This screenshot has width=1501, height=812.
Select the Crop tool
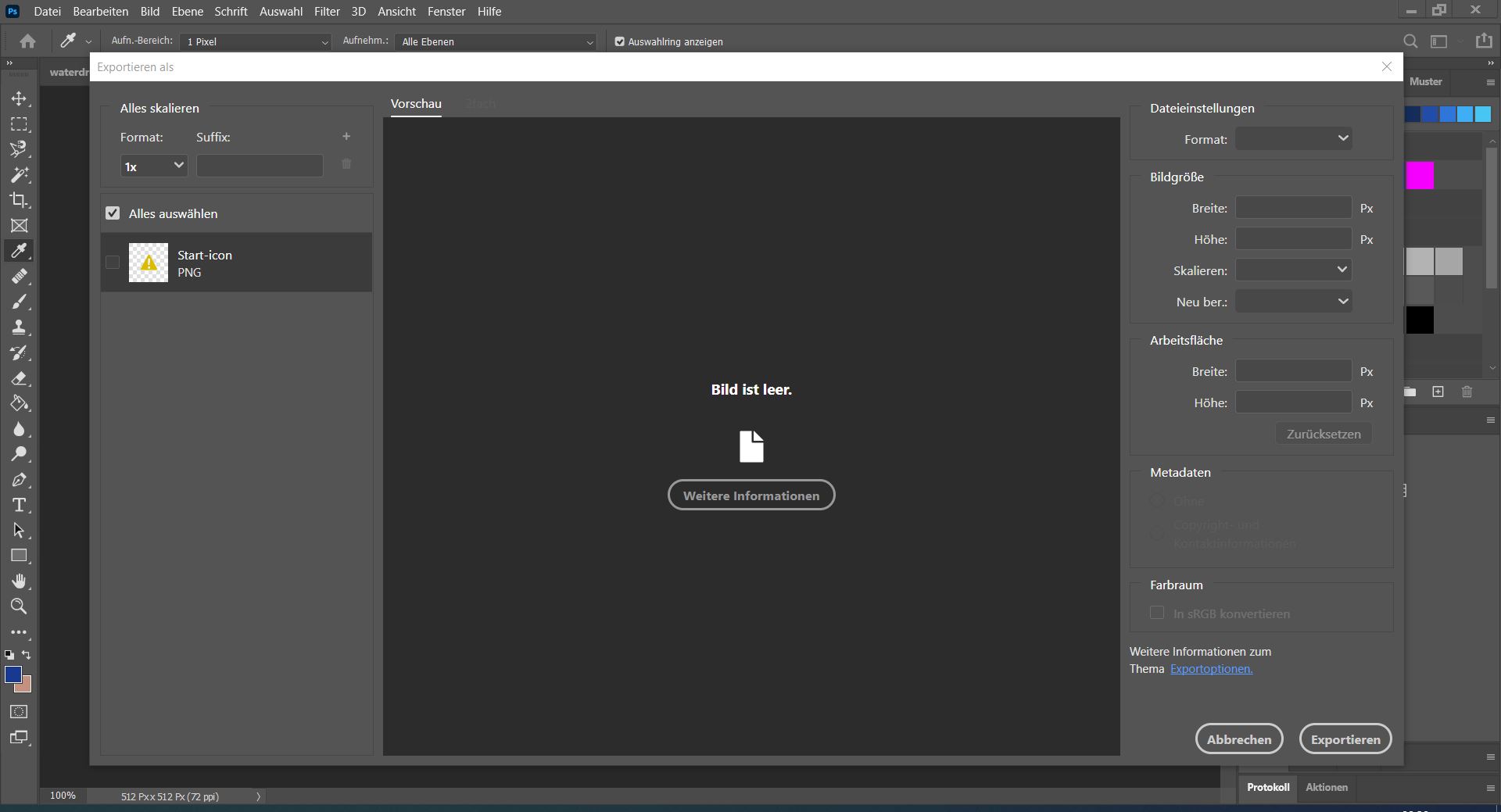point(19,200)
